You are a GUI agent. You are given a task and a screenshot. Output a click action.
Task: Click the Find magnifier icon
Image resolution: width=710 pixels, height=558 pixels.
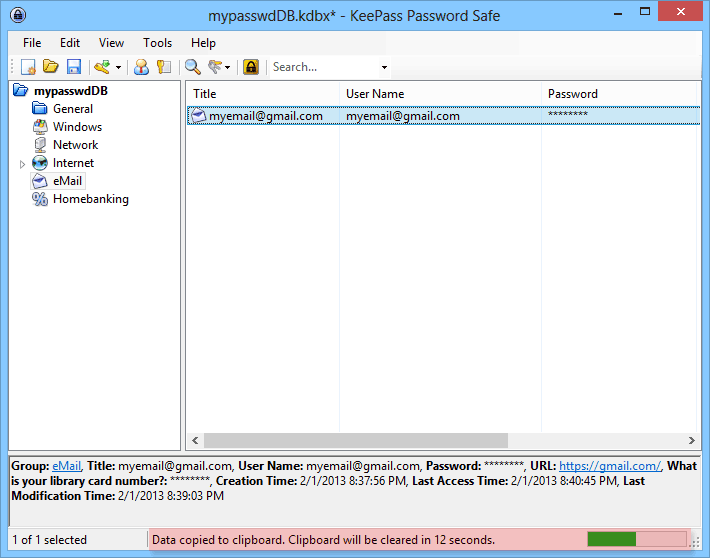tap(192, 67)
